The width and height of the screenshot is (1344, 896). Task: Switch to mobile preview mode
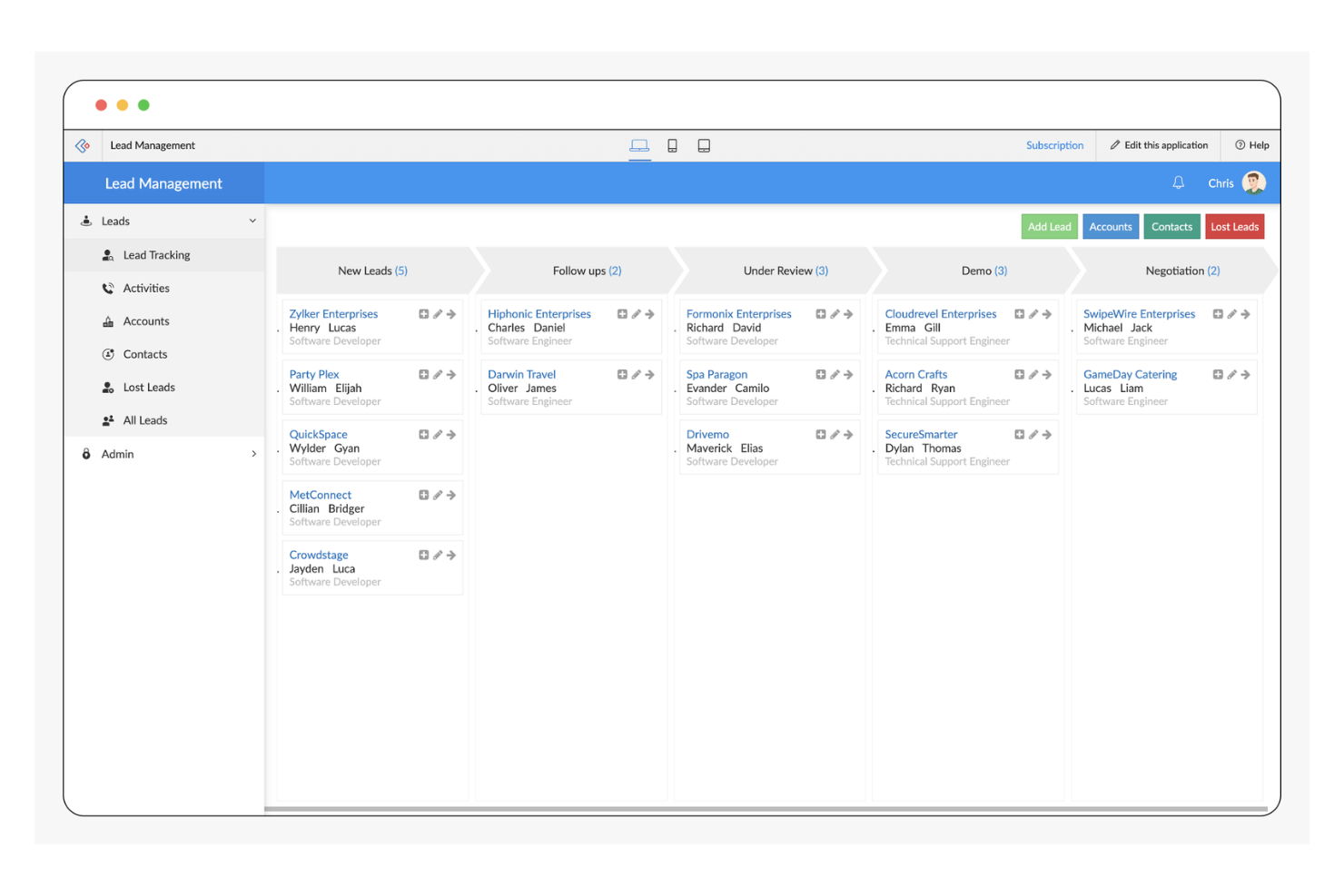(672, 144)
